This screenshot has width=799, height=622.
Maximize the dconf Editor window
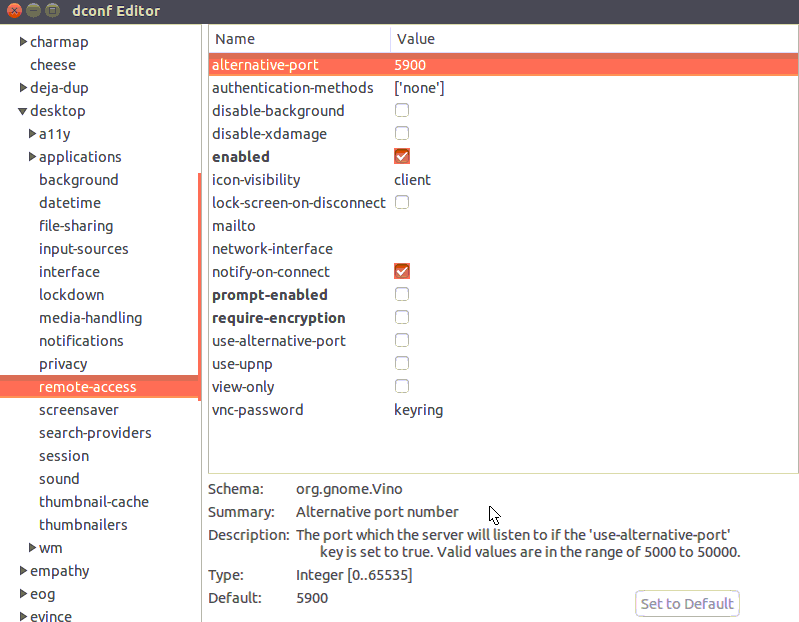click(52, 10)
